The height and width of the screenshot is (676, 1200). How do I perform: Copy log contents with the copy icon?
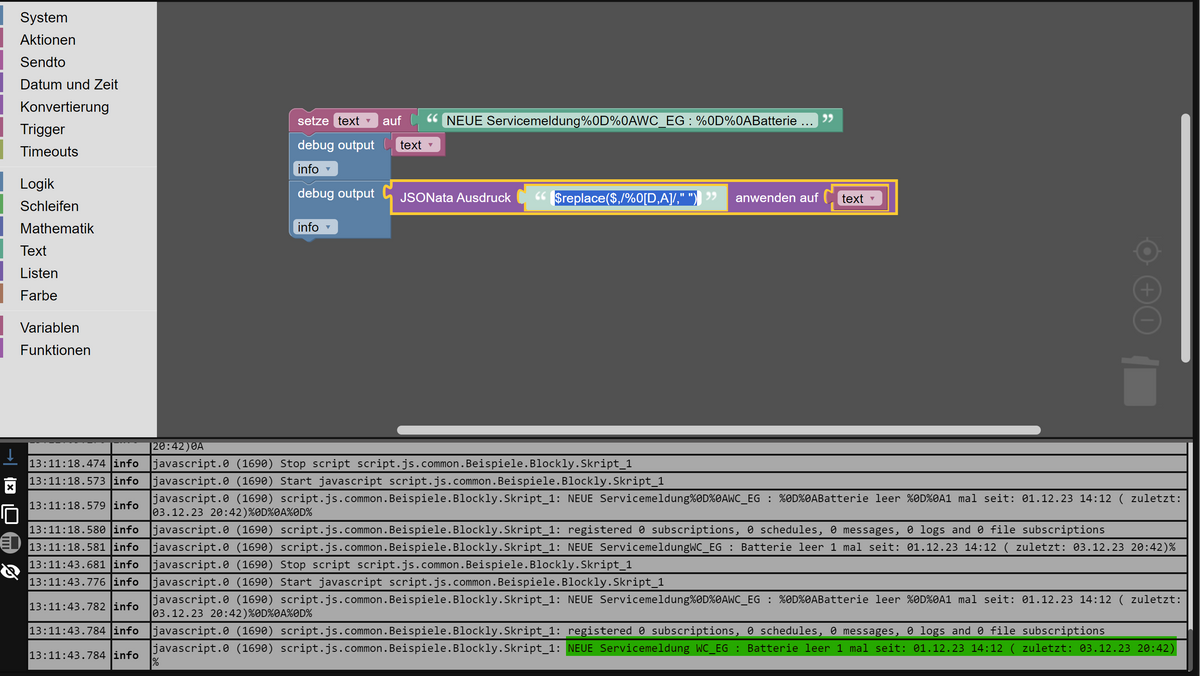[x=10, y=515]
